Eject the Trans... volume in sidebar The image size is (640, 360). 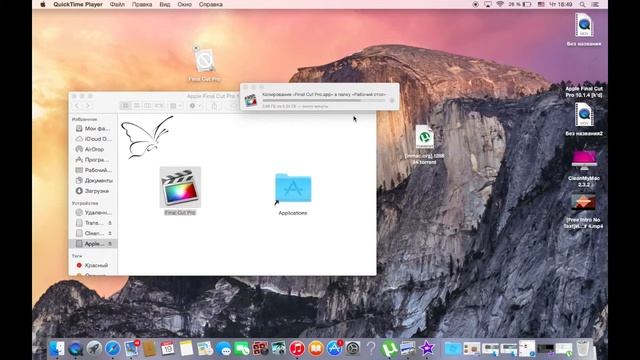pos(110,223)
